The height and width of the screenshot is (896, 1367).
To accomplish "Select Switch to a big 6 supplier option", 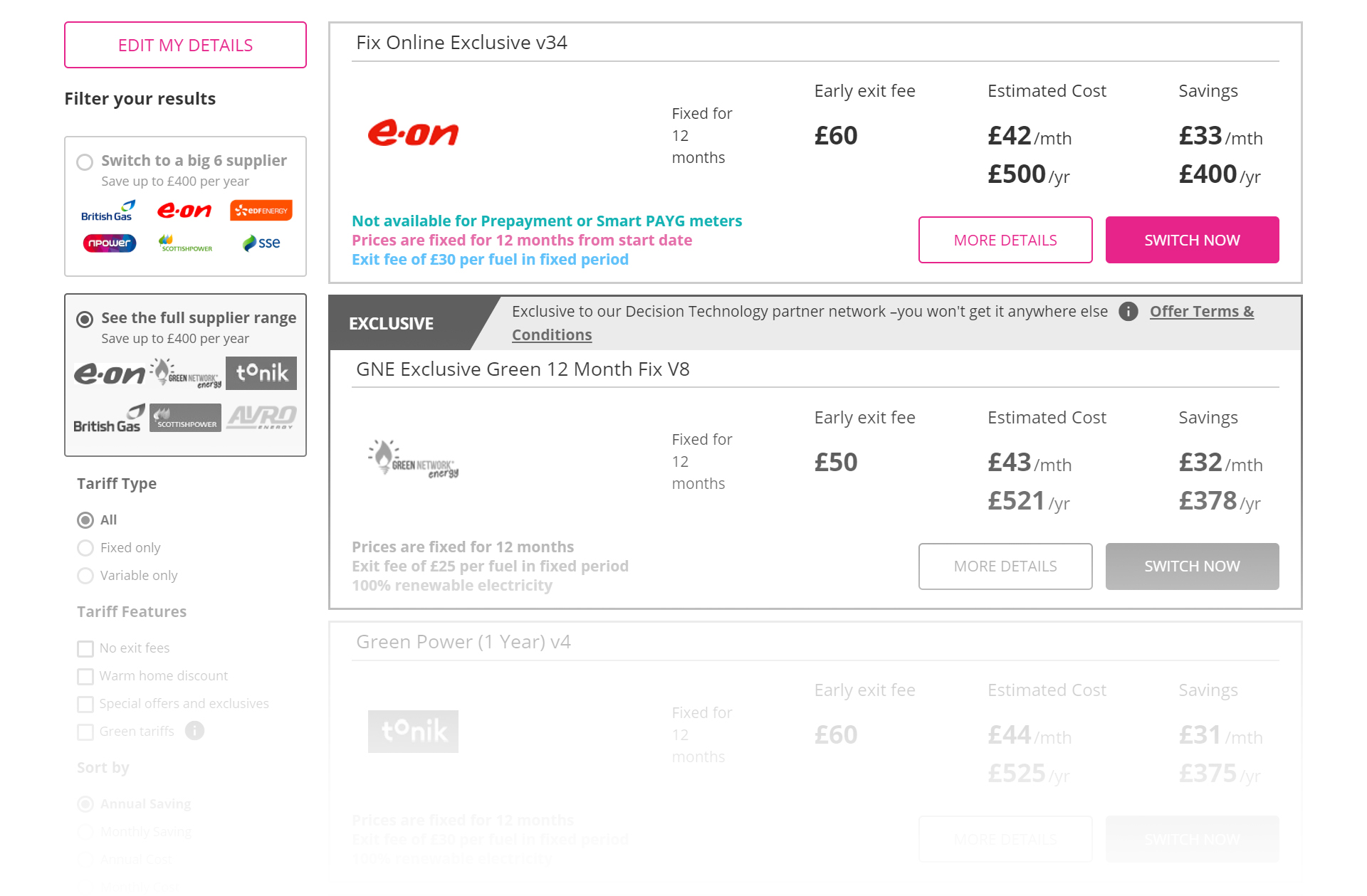I will tap(85, 162).
